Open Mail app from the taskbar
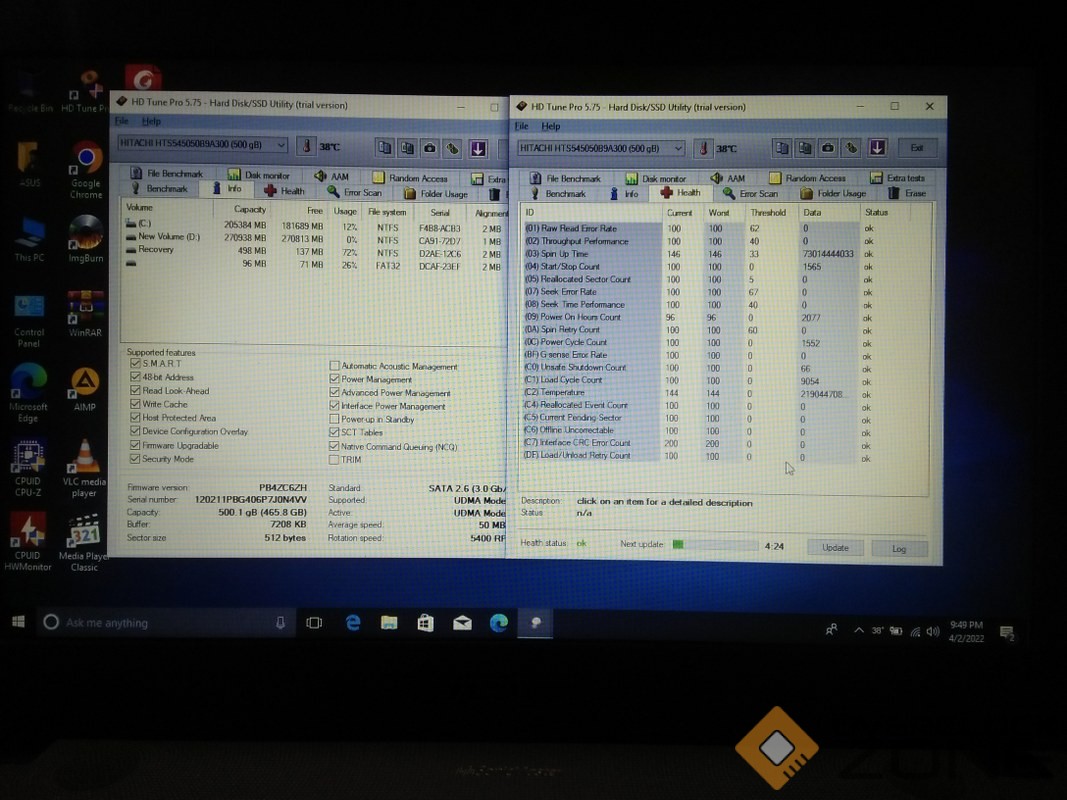 462,622
